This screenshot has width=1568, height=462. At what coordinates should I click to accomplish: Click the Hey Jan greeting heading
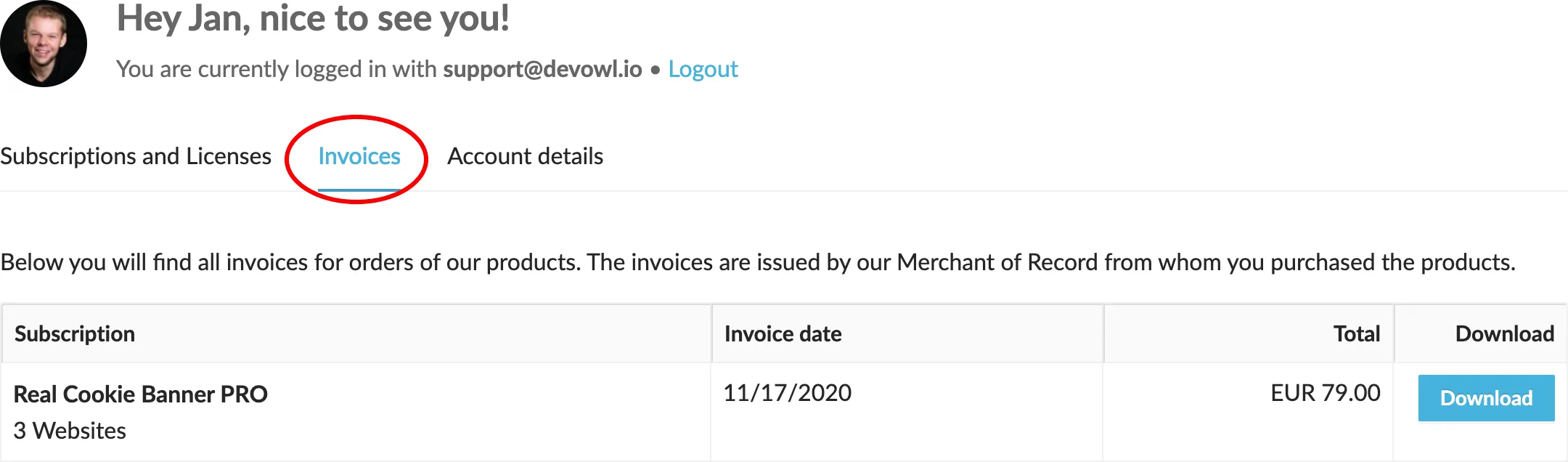pos(313,18)
